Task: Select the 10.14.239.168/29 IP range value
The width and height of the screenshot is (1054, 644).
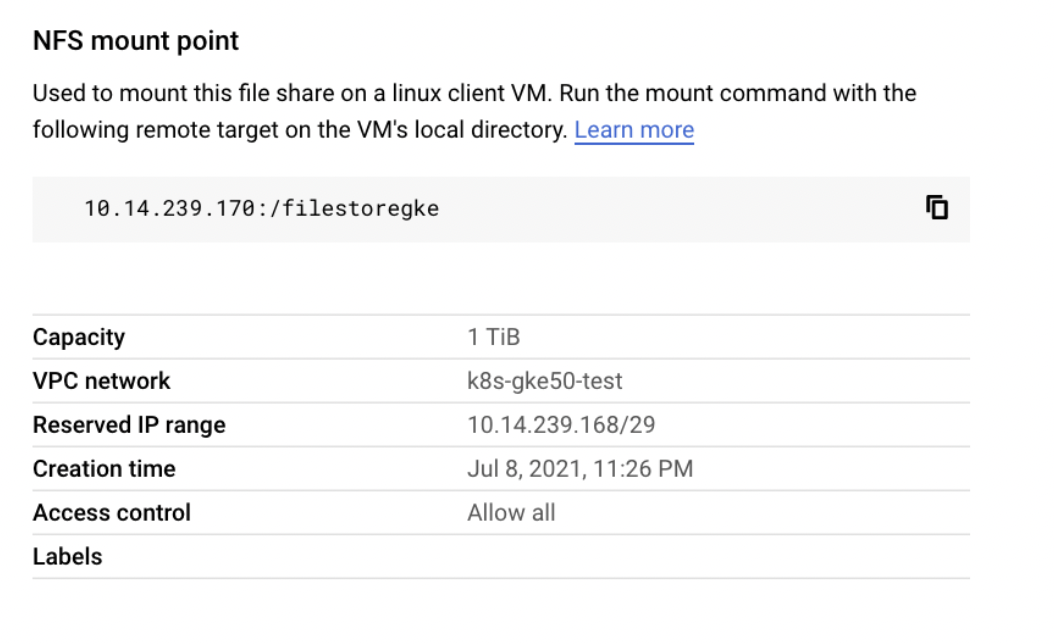Action: point(561,425)
